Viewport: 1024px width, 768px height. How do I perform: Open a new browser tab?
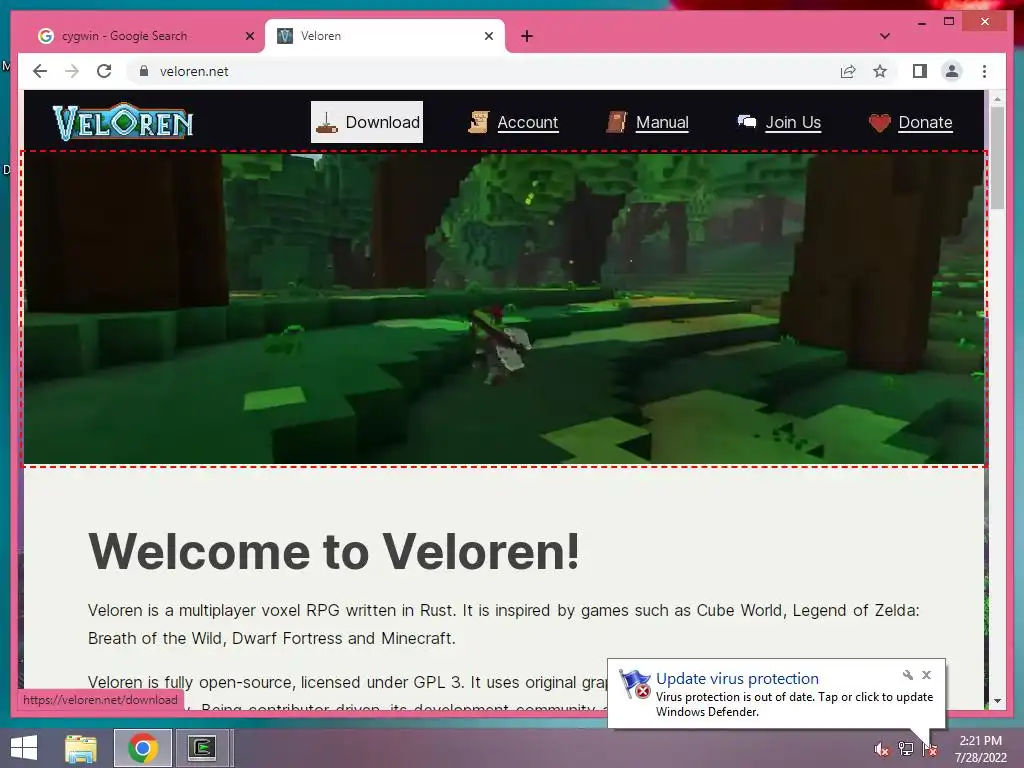(x=527, y=36)
